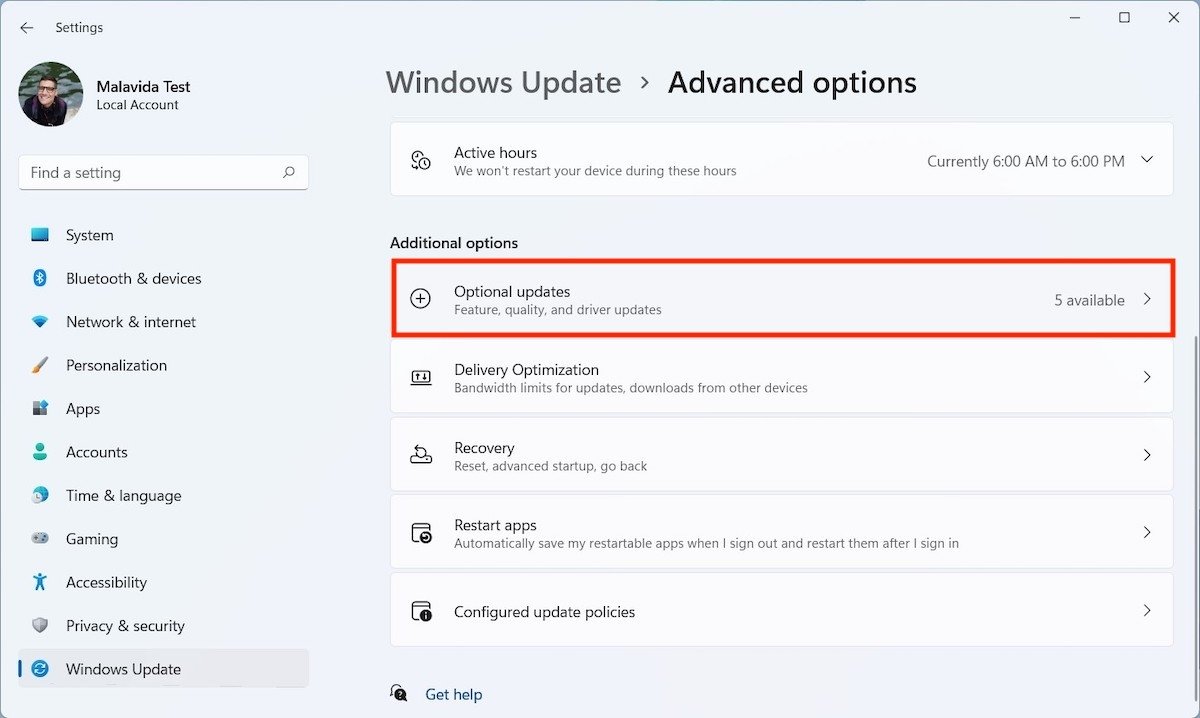Go to Accessibility label
The width and height of the screenshot is (1200, 718).
click(x=106, y=582)
